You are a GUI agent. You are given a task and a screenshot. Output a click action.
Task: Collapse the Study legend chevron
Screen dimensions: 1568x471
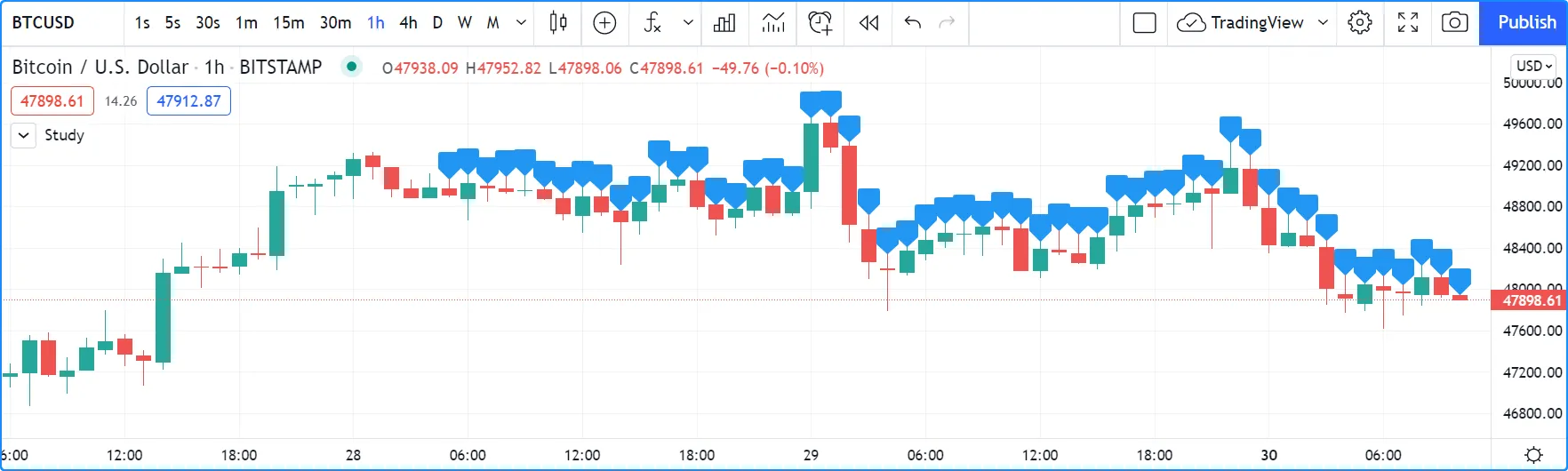(24, 136)
